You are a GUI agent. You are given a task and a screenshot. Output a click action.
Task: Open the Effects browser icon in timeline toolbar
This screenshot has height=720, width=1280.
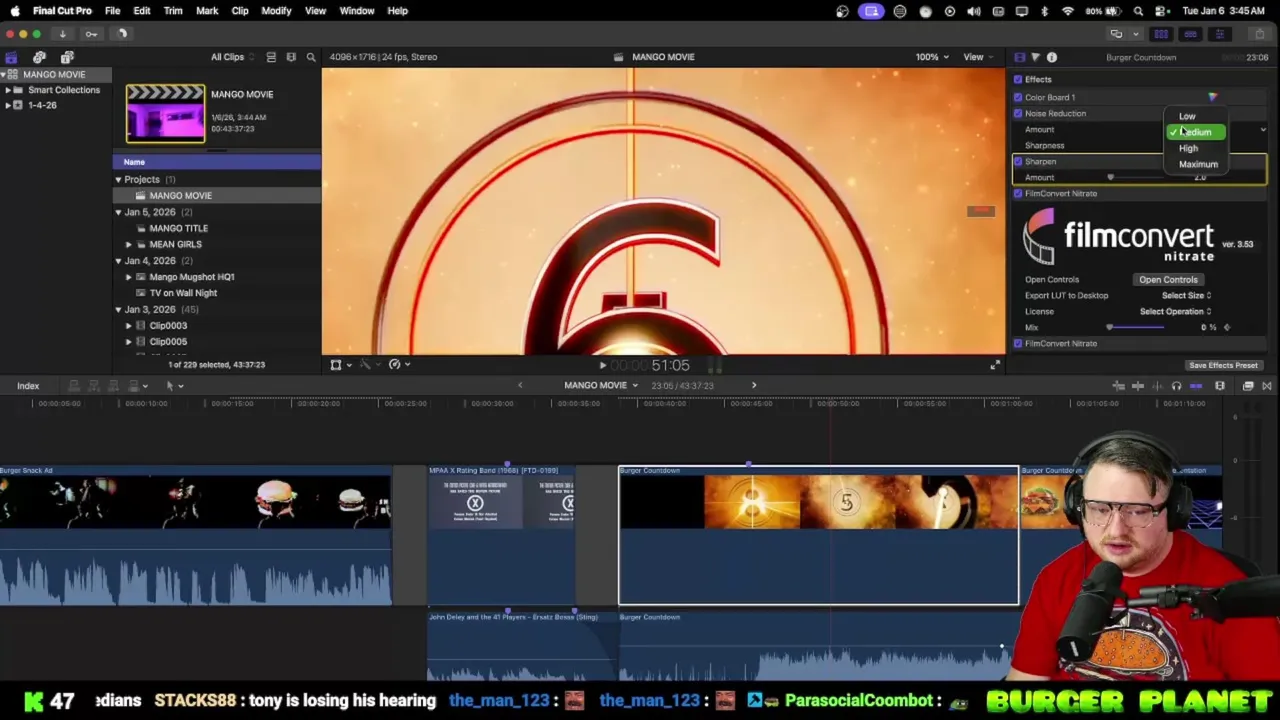(x=1248, y=386)
